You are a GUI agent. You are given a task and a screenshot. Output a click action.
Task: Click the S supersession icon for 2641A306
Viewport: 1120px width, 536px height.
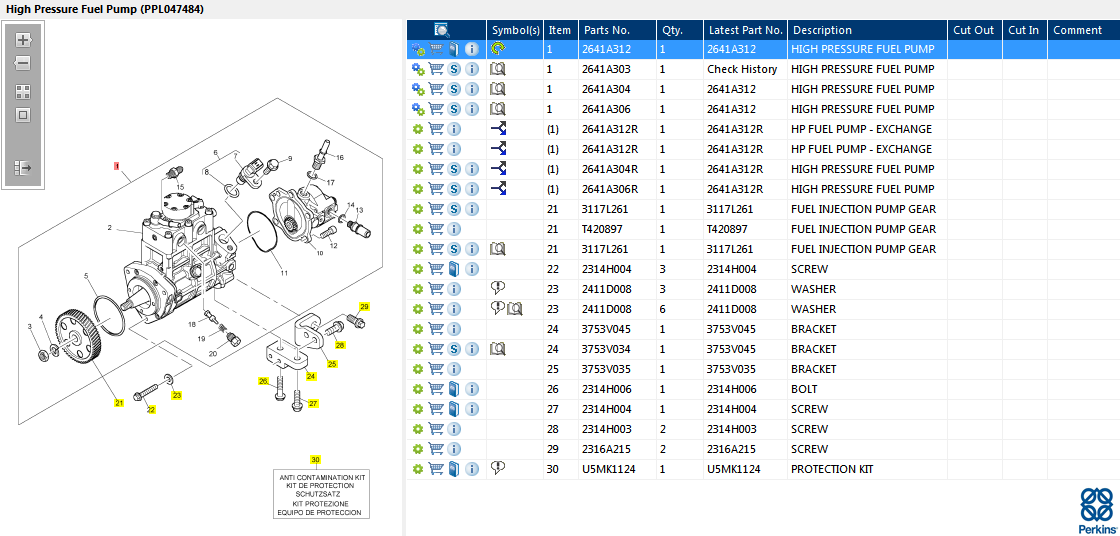pos(454,109)
